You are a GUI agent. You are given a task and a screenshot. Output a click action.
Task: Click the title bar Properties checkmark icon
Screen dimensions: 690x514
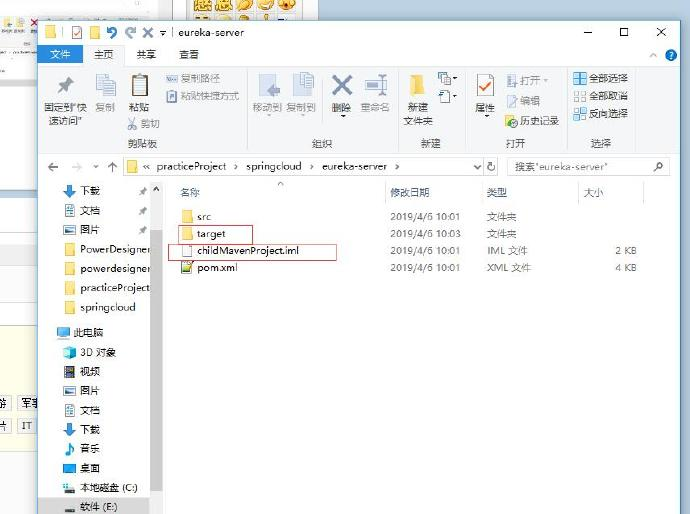(x=77, y=32)
